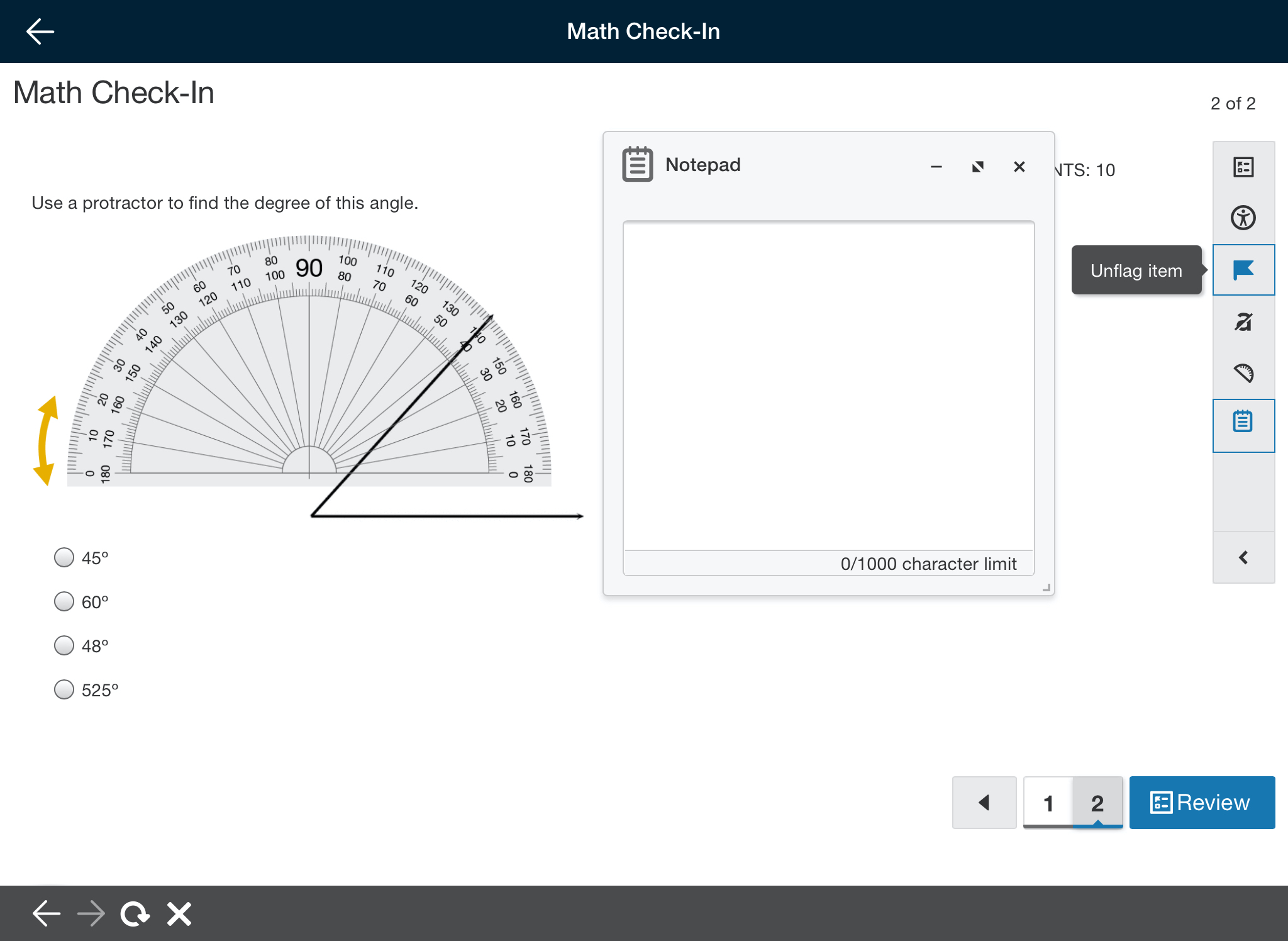Image resolution: width=1288 pixels, height=941 pixels.
Task: Select the 45° answer option
Action: click(x=64, y=557)
